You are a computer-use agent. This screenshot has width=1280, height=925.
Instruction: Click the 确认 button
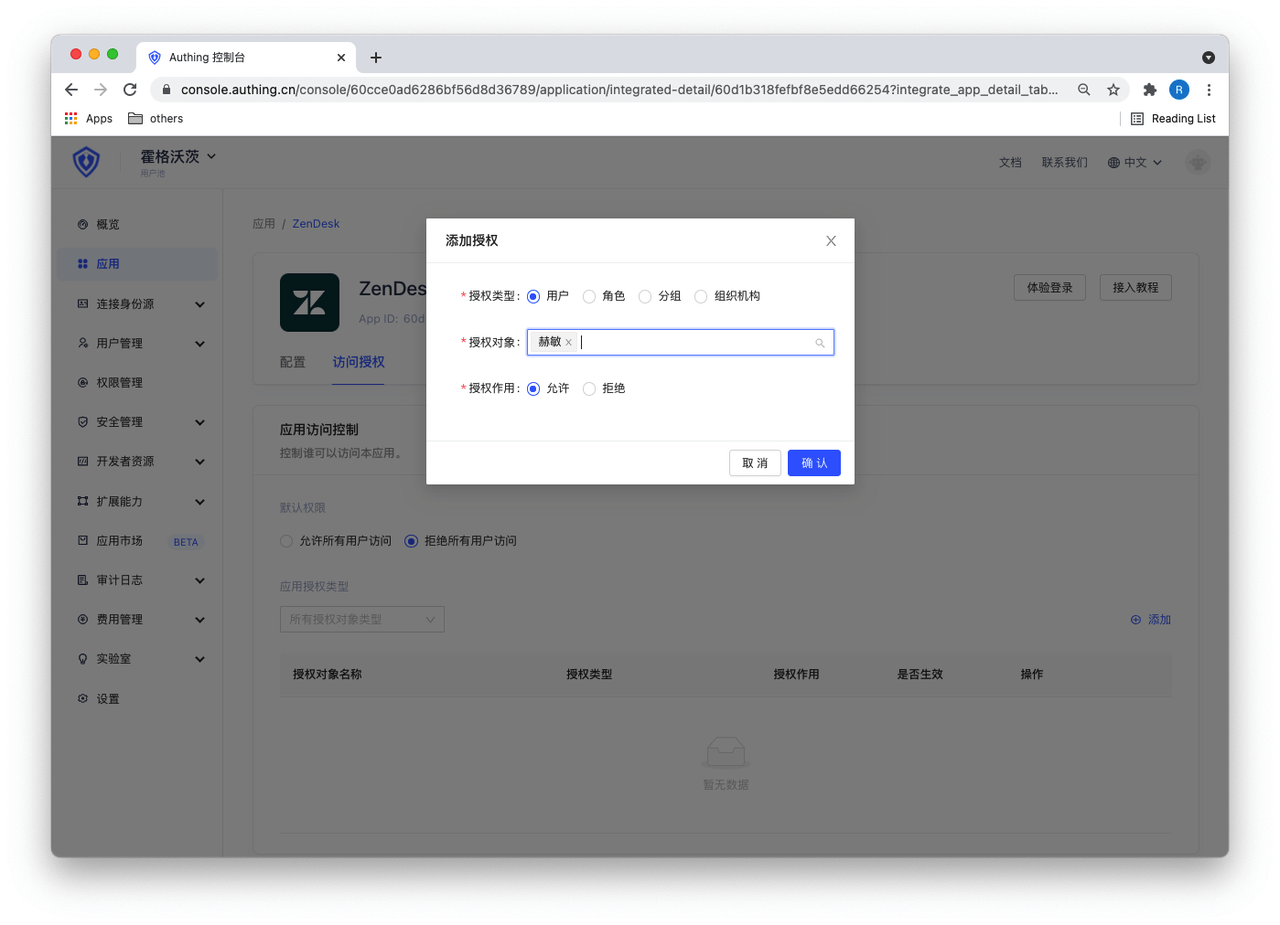pyautogui.click(x=814, y=463)
